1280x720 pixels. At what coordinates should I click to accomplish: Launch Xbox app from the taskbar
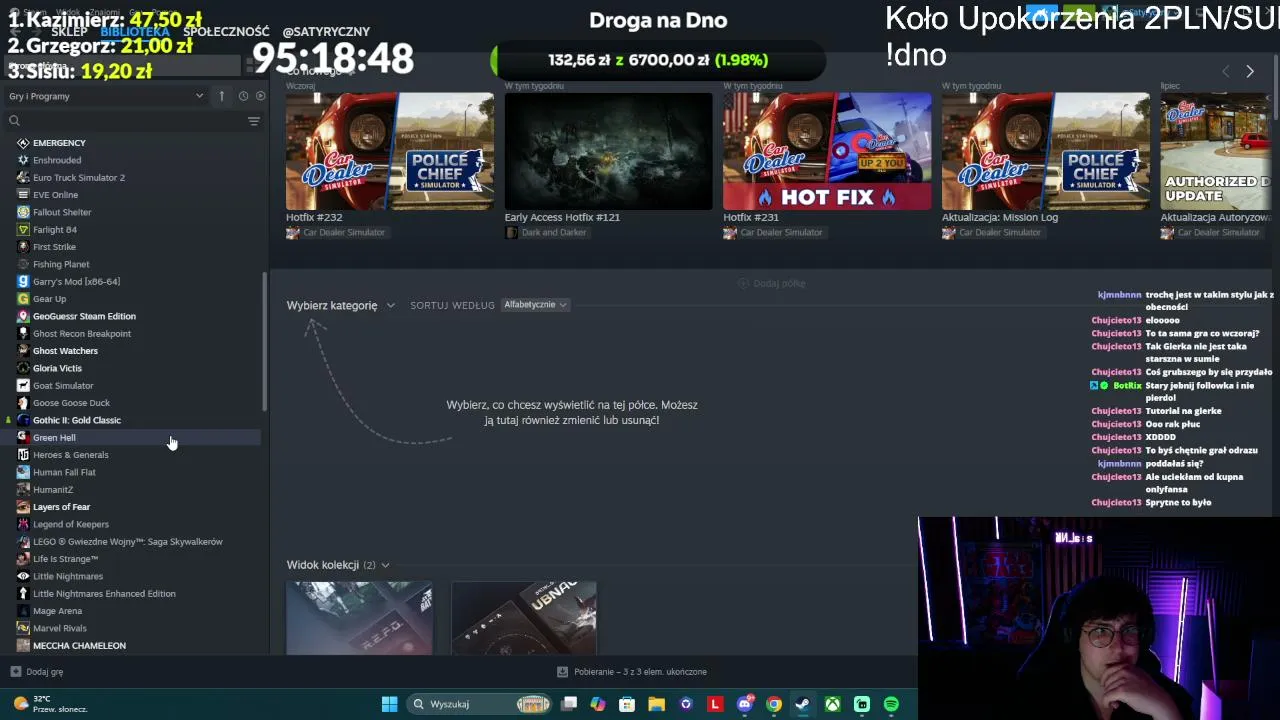tap(832, 704)
